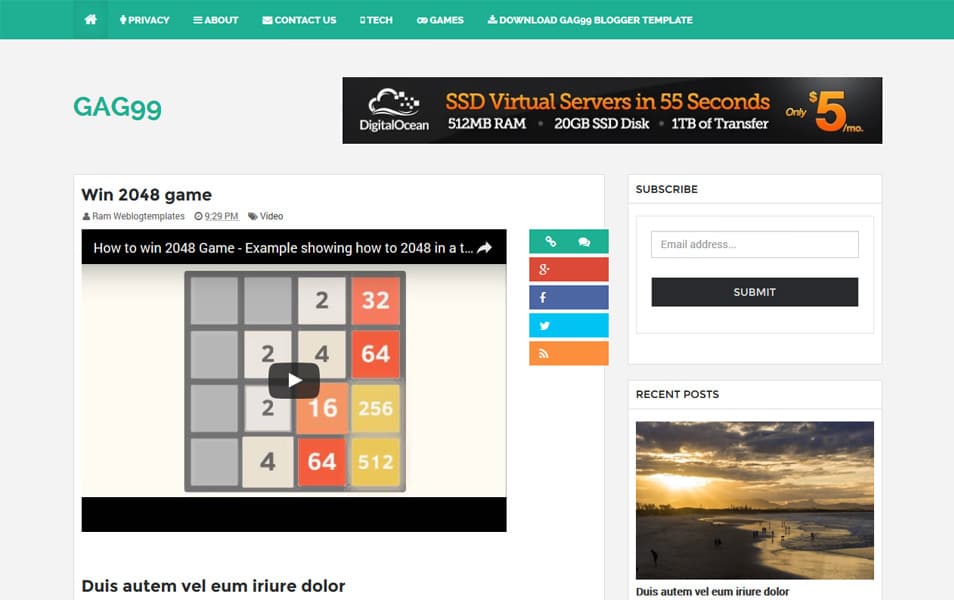Viewport: 954px width, 600px height.
Task: Download GAG99 Blogger Template link
Action: 590,20
